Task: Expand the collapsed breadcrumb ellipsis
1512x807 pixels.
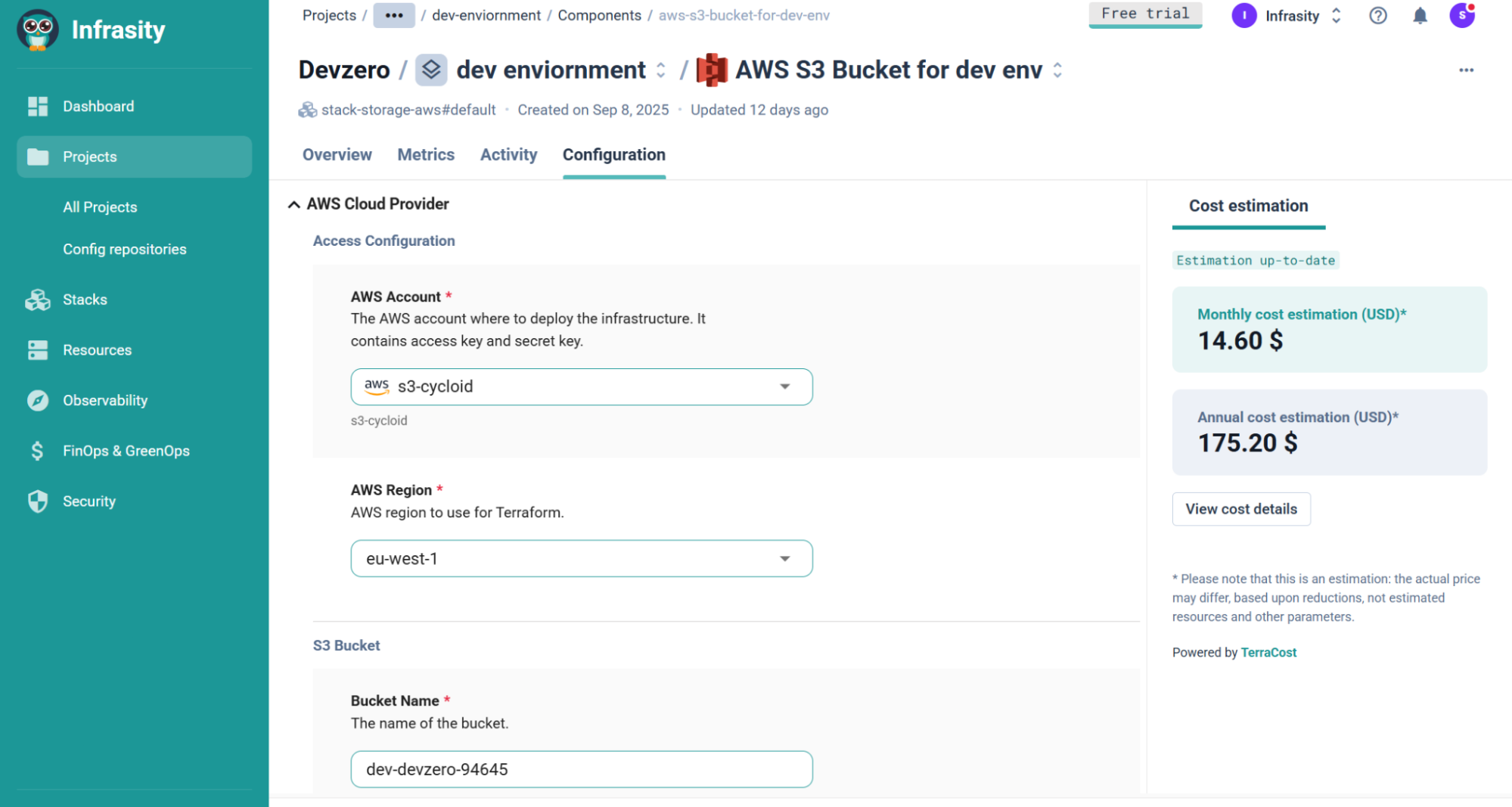Action: tap(393, 16)
